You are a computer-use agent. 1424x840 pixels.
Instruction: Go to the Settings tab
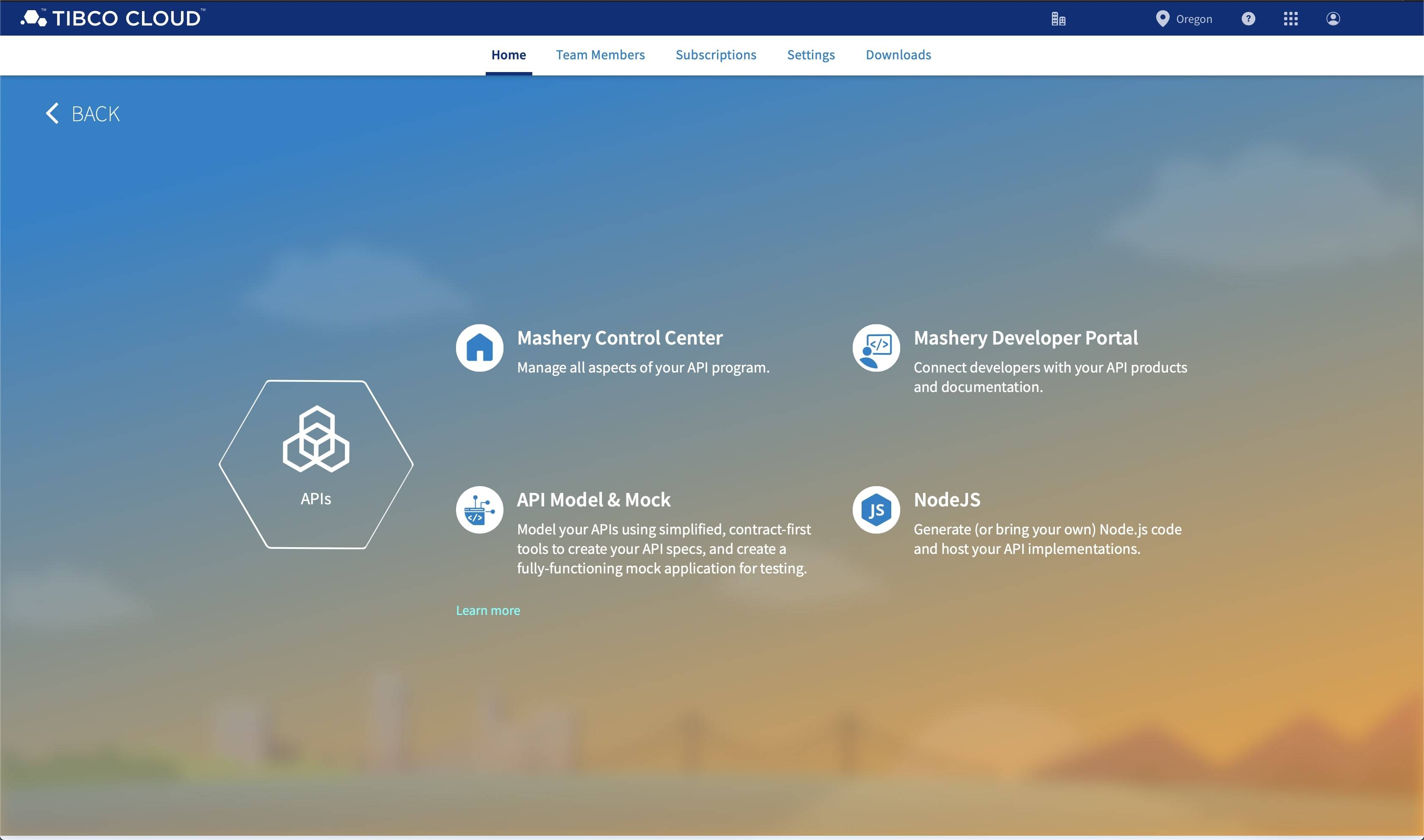coord(810,54)
